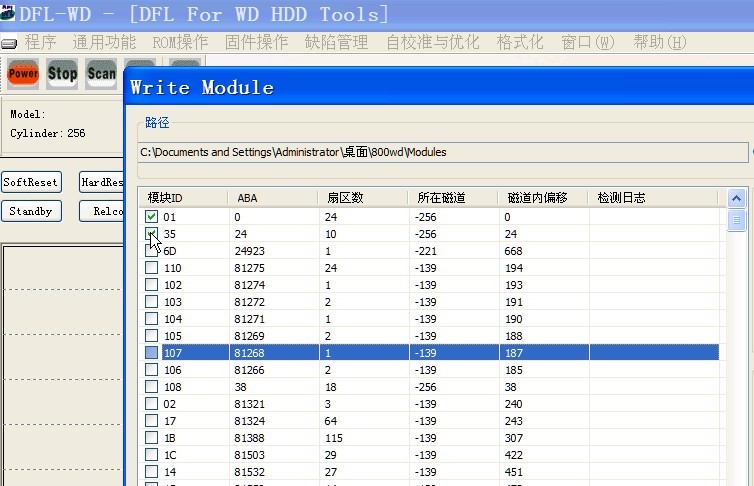
Task: Select ABA value 81275 in row 110
Action: click(250, 268)
